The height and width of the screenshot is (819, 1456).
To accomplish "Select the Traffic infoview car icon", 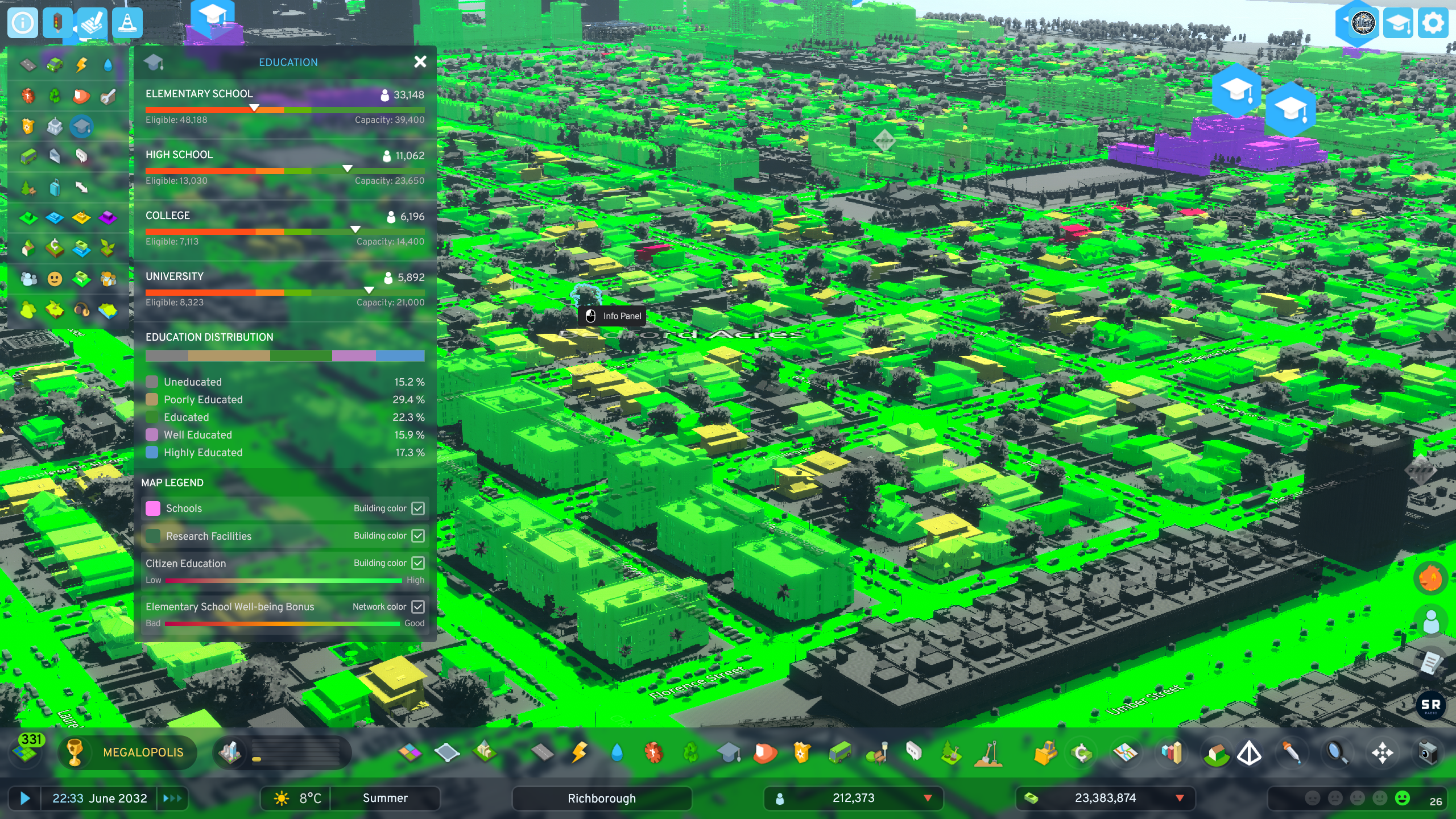I will pos(55,65).
